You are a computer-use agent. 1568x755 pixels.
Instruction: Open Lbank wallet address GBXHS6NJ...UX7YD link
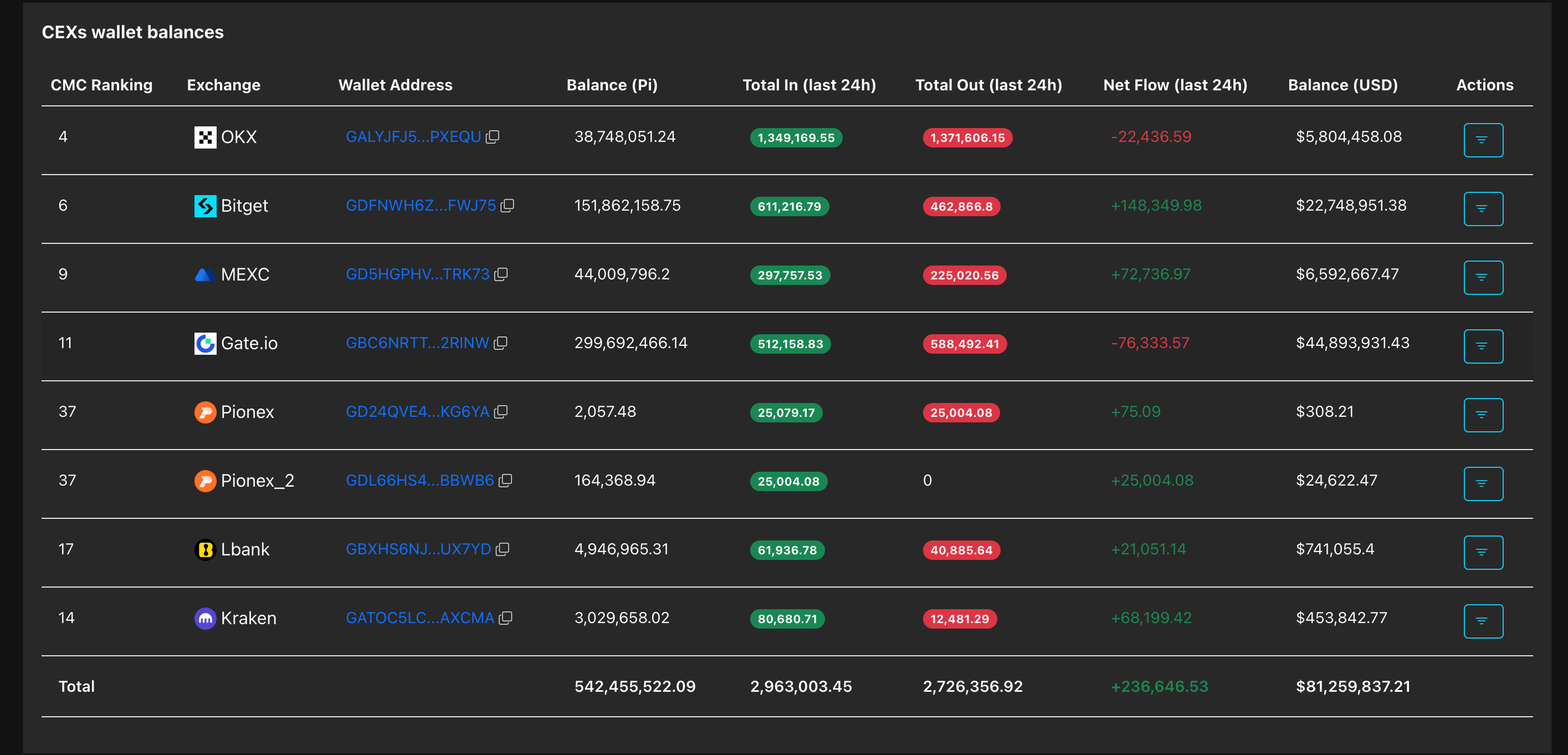(418, 549)
